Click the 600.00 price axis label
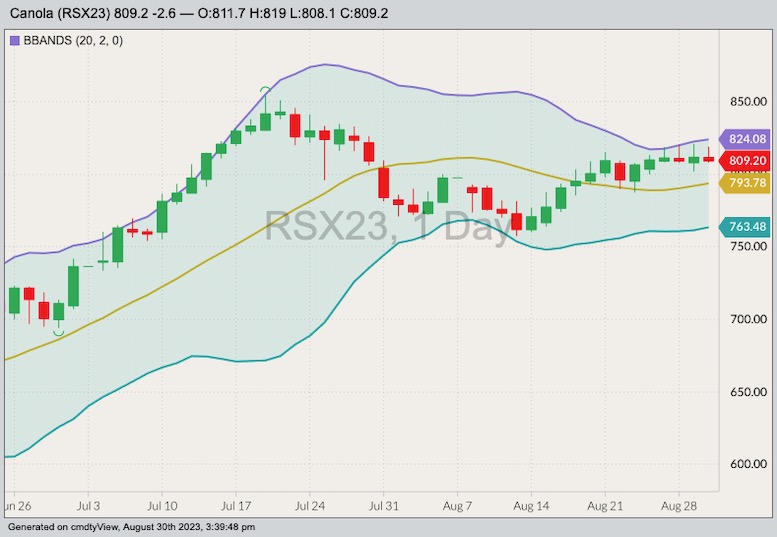 [748, 464]
